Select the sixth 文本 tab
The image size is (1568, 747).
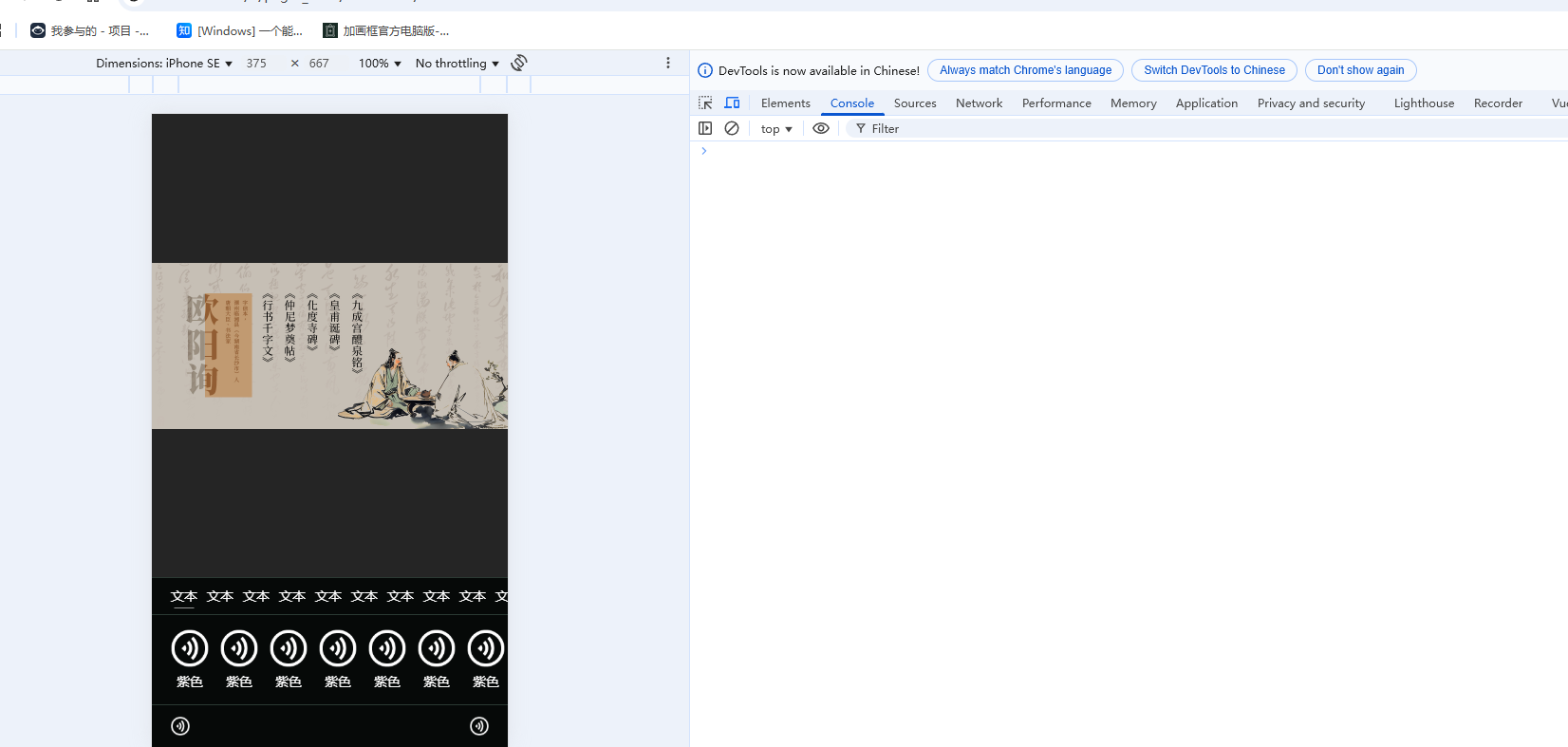click(364, 596)
